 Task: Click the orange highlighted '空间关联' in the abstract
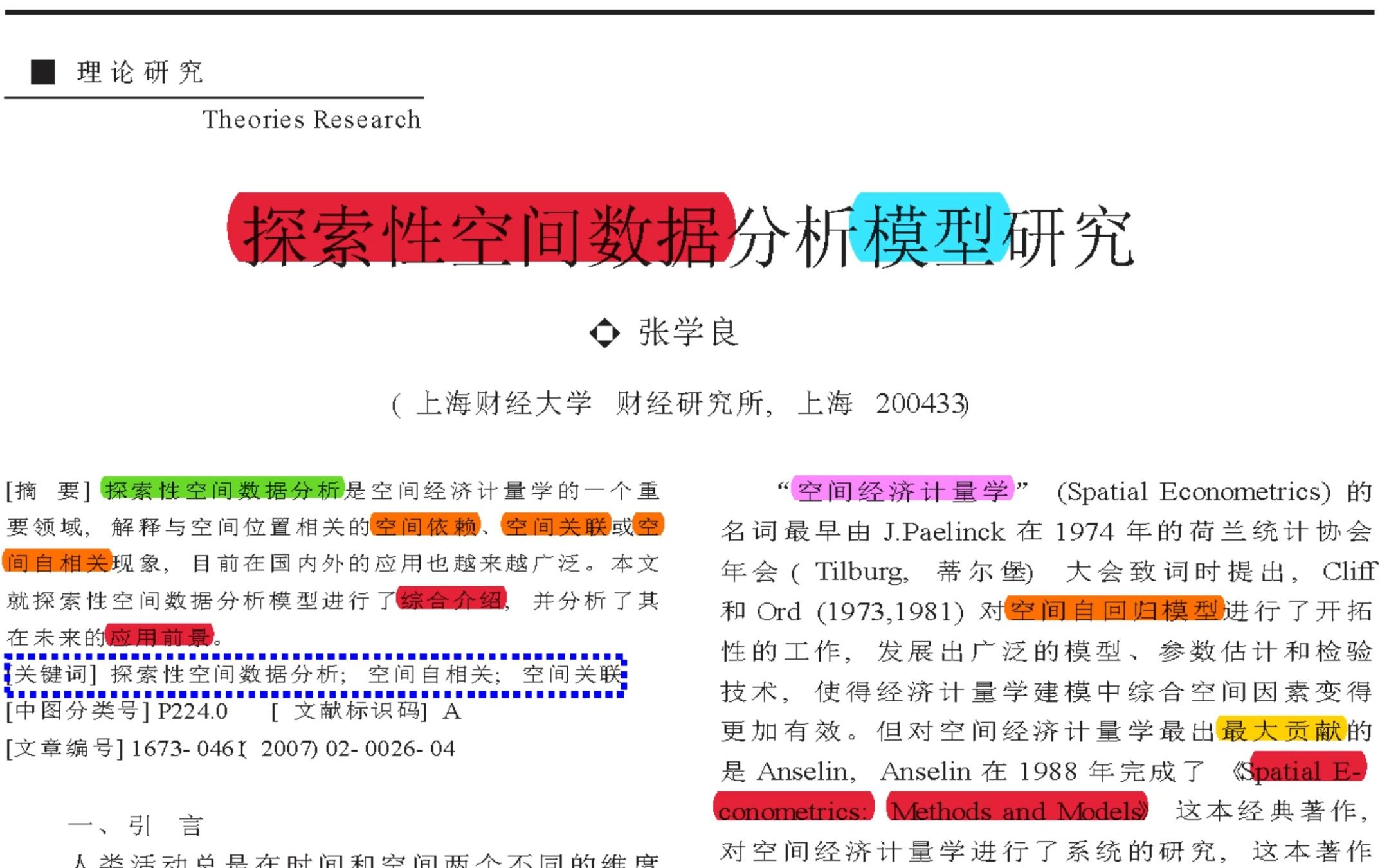tap(556, 526)
